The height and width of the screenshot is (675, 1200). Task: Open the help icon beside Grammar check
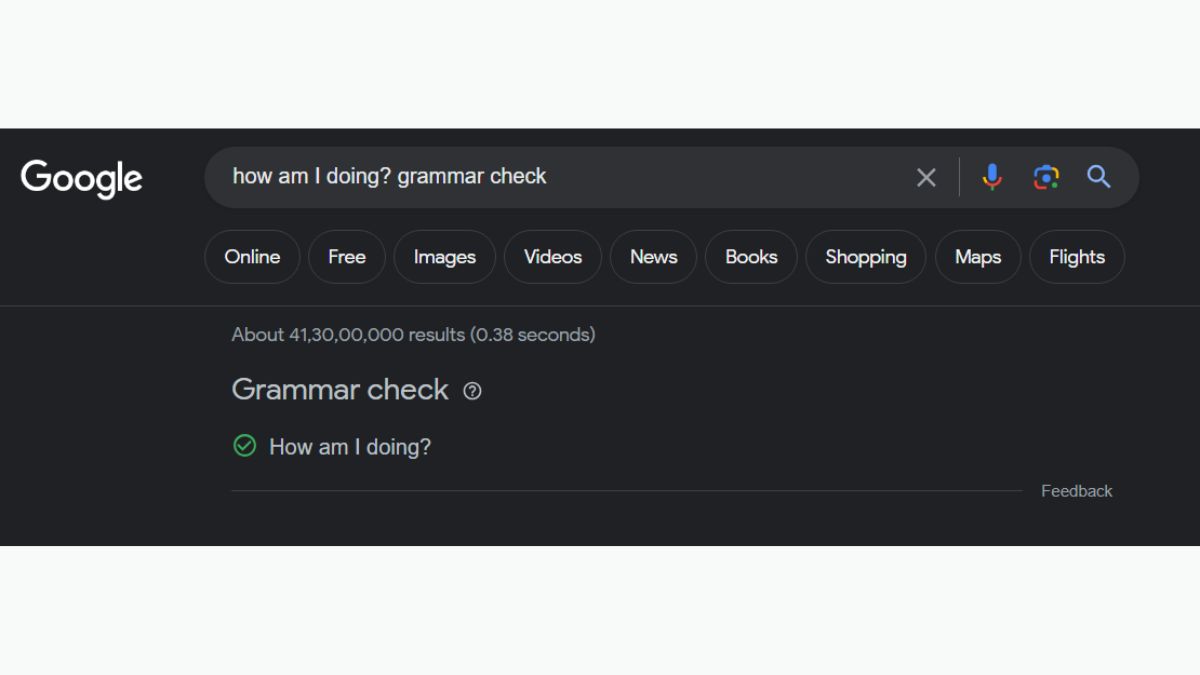coord(472,391)
